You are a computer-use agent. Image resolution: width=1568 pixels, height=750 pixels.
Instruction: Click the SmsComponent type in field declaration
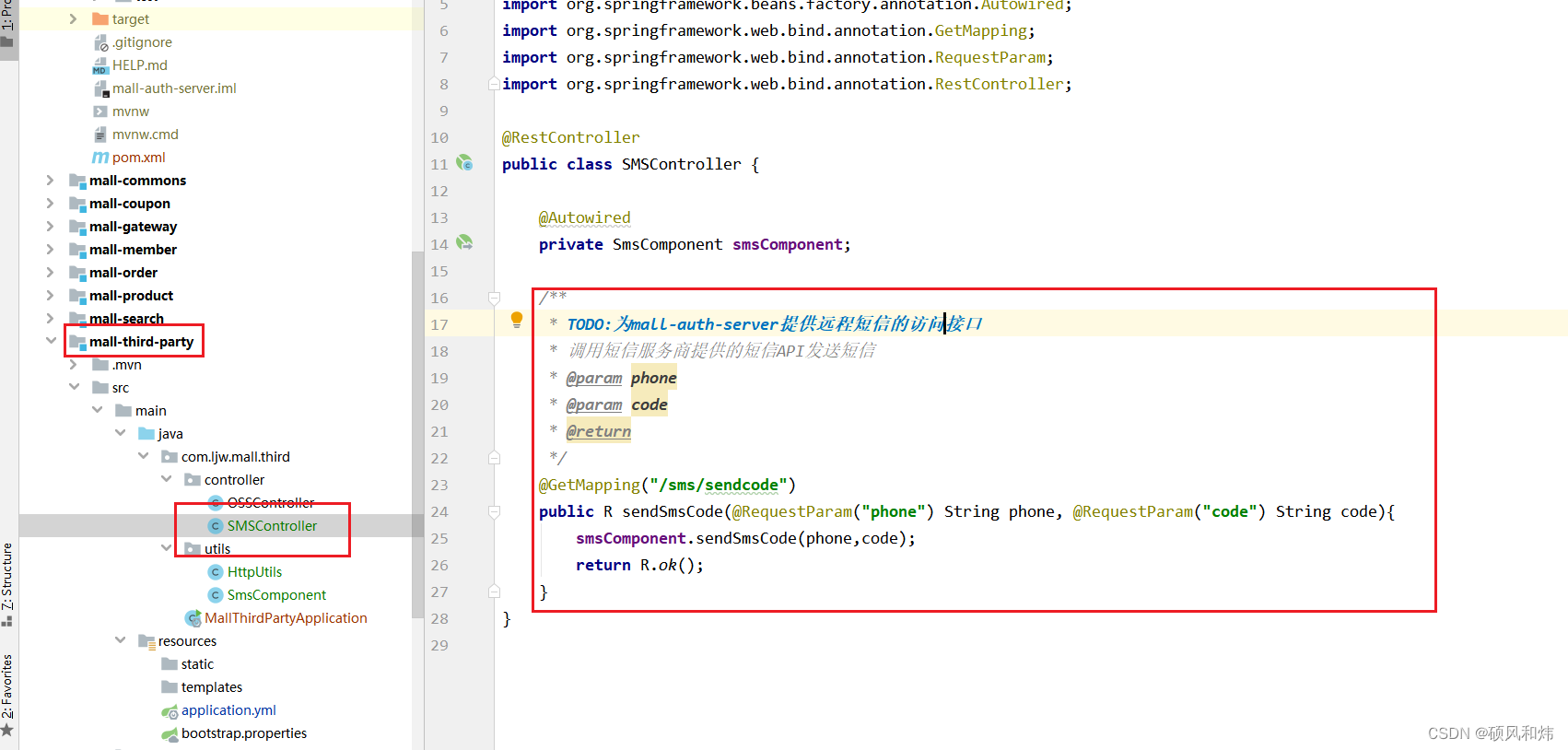click(667, 244)
